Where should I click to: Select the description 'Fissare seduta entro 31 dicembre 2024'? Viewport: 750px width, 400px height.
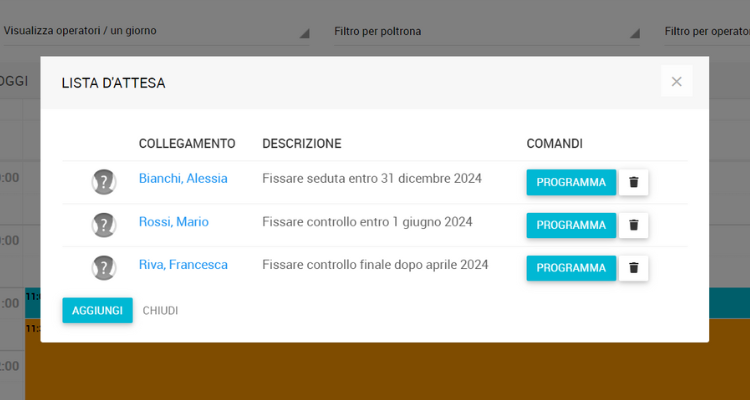(x=372, y=178)
